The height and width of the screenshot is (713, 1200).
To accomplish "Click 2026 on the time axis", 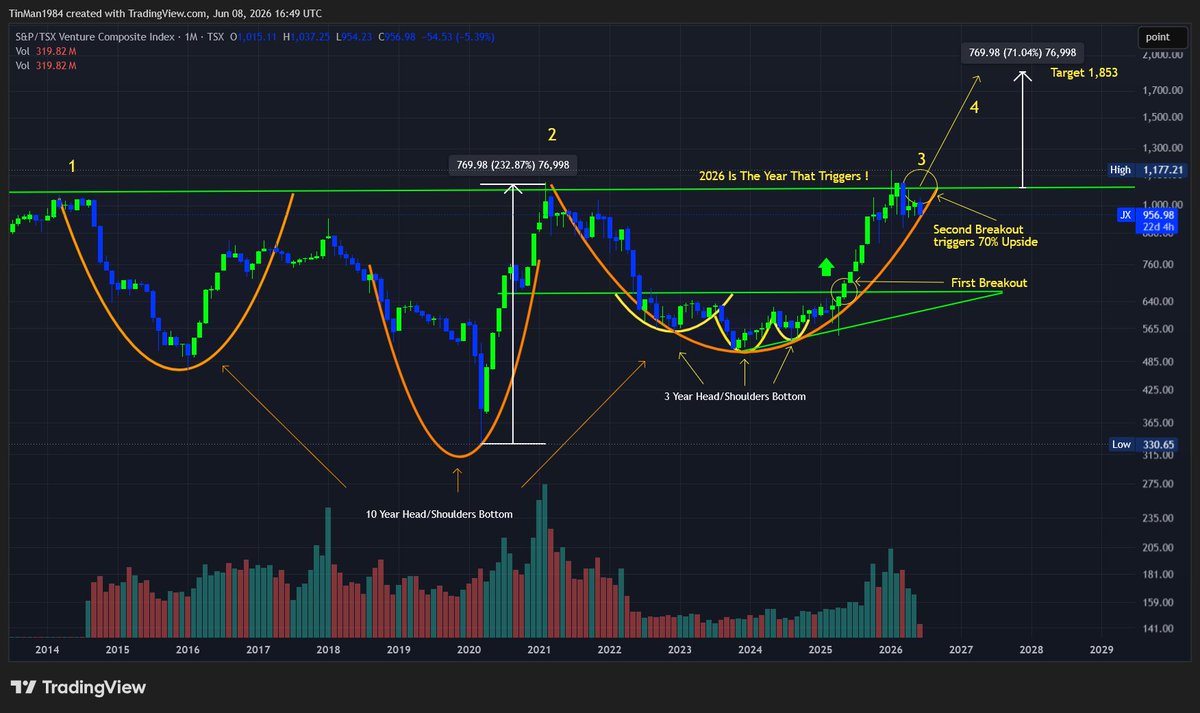I will coord(890,649).
